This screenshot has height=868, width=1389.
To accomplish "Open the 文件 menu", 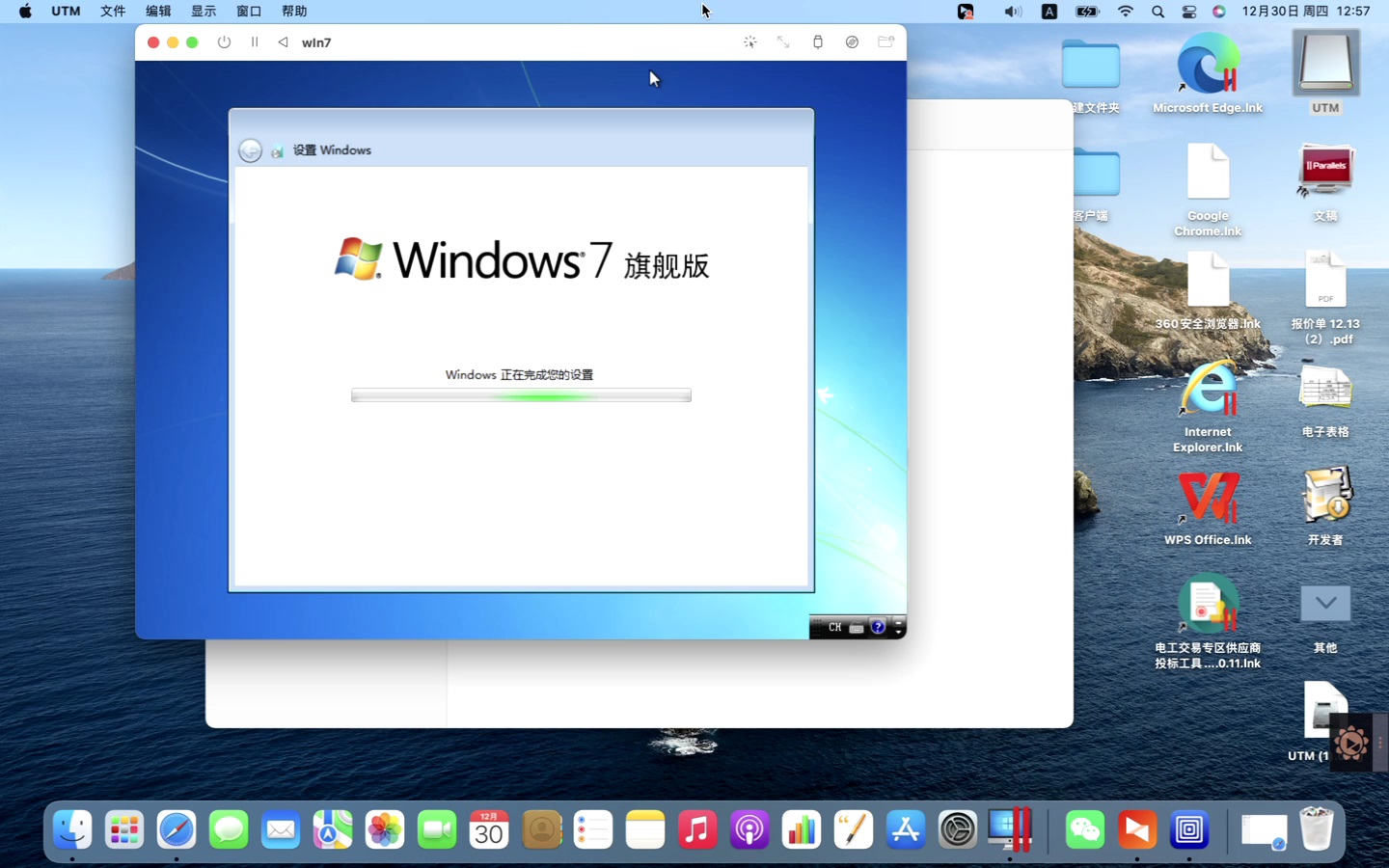I will (x=113, y=12).
